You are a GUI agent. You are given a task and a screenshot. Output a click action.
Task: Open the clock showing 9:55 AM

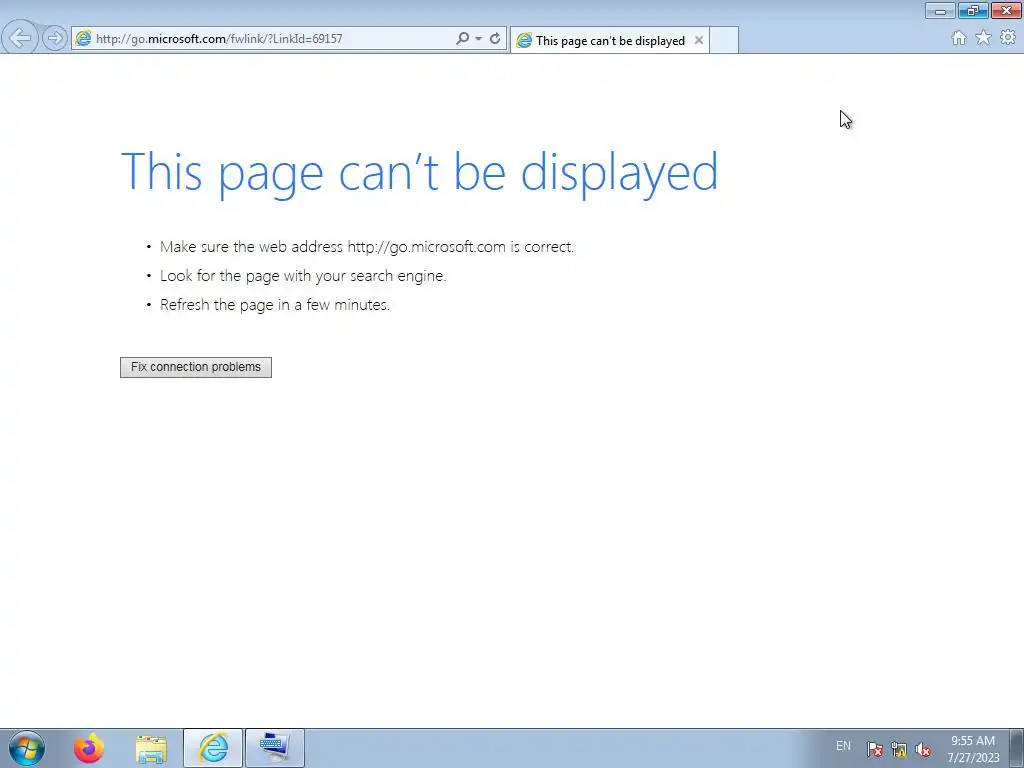coord(973,748)
